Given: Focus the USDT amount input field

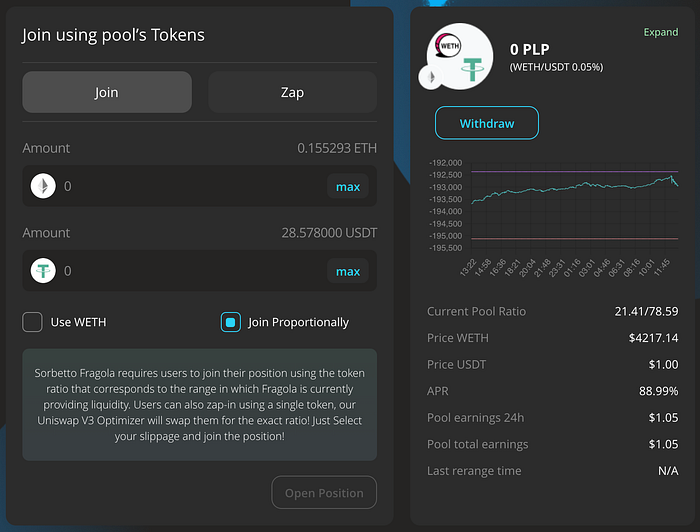Looking at the screenshot, I should (194, 271).
